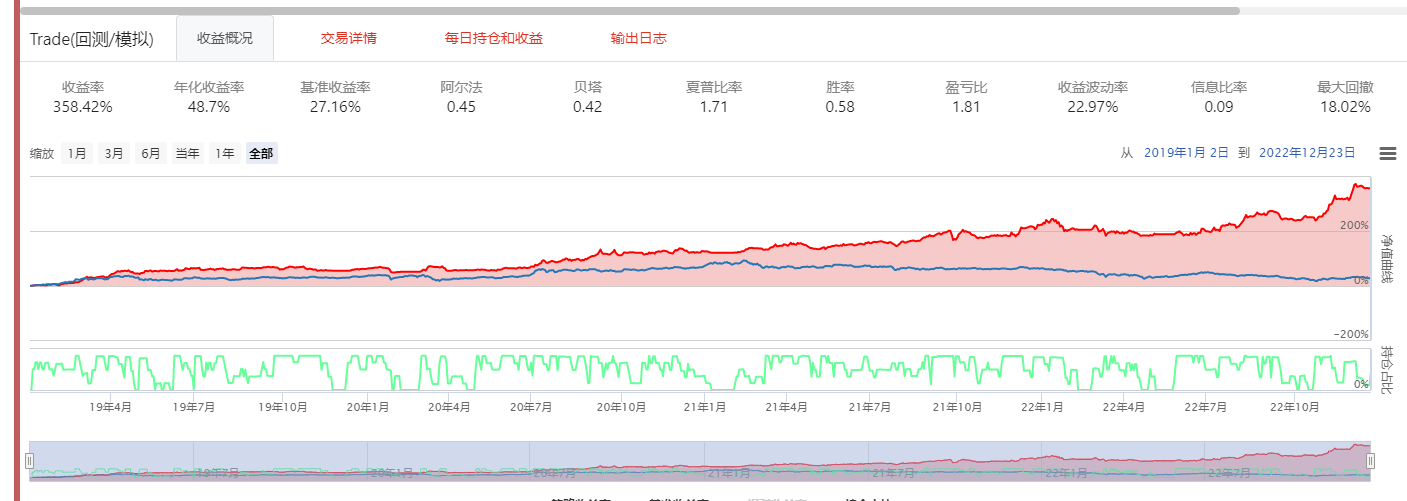Pick the 1年 zoom range
The width and height of the screenshot is (1407, 501).
point(227,154)
